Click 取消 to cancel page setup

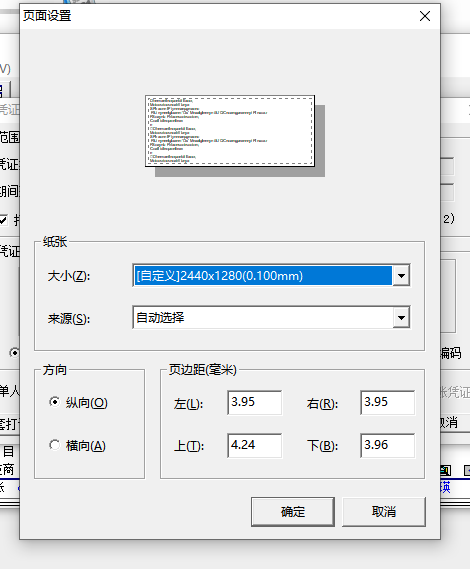384,512
